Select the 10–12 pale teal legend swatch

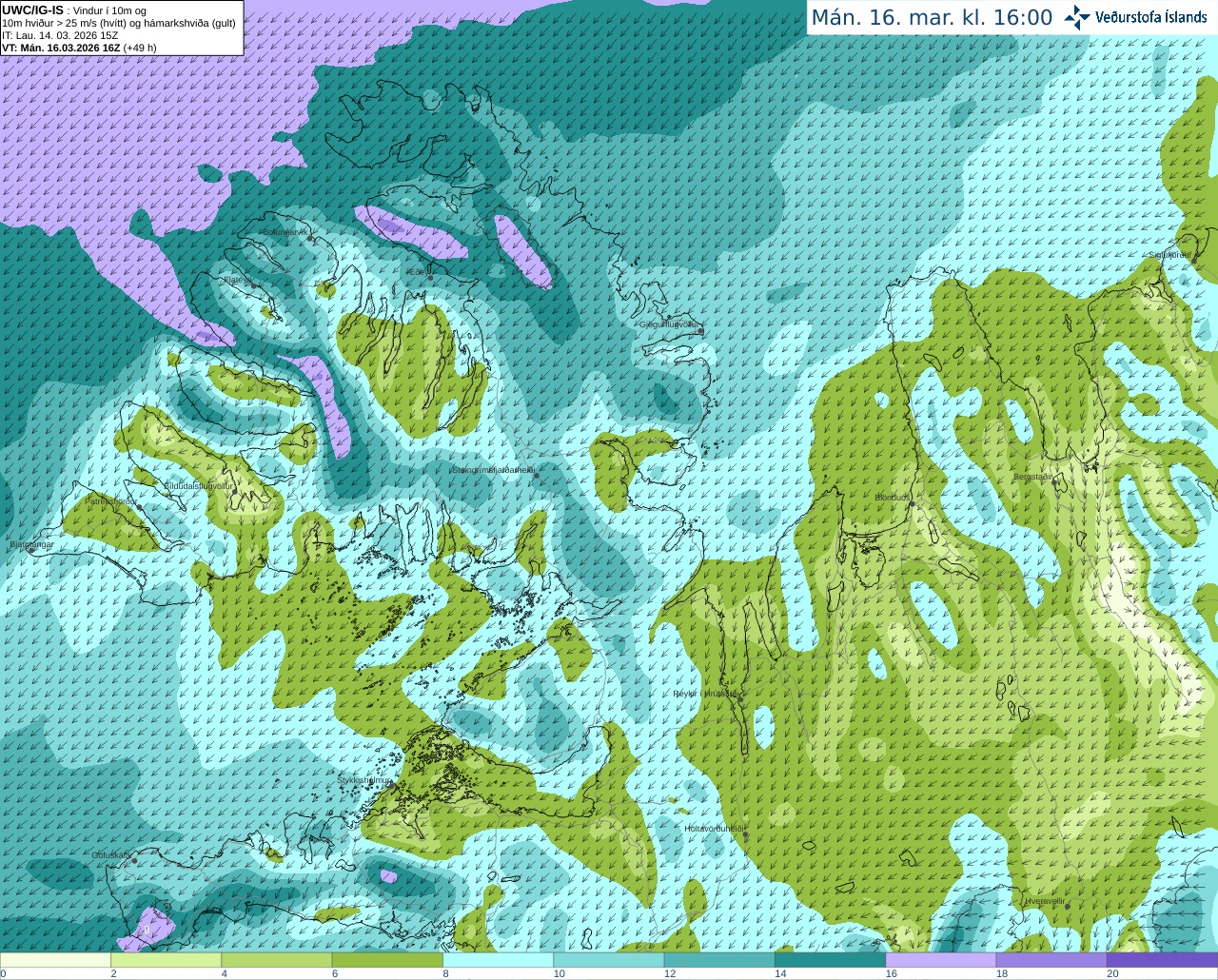point(608,960)
